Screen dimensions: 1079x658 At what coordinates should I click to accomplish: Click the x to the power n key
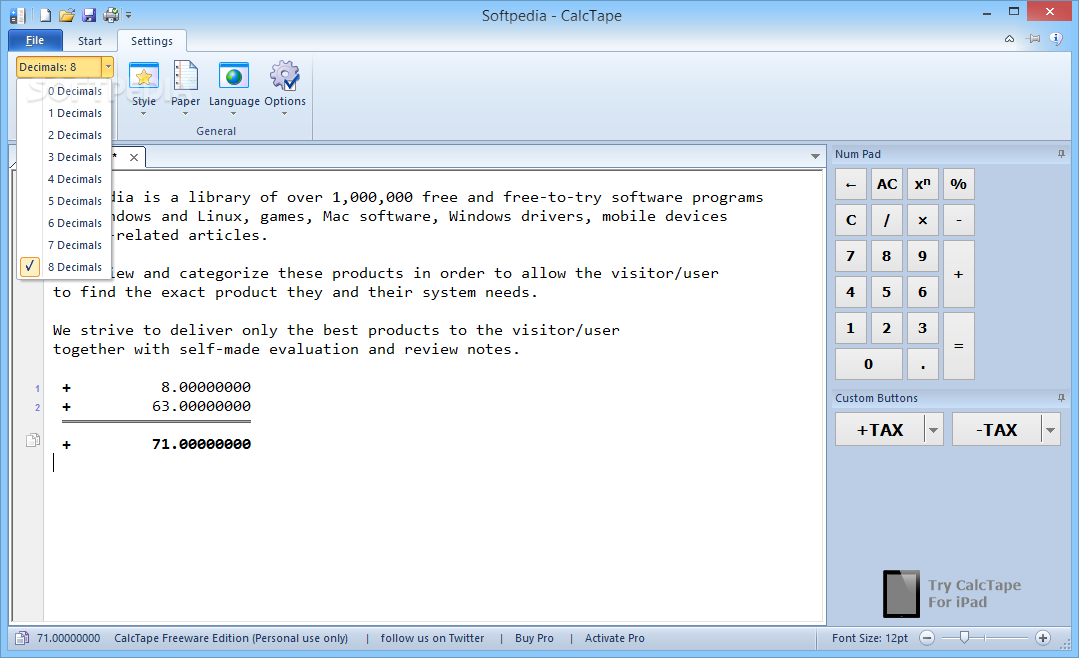coord(923,184)
